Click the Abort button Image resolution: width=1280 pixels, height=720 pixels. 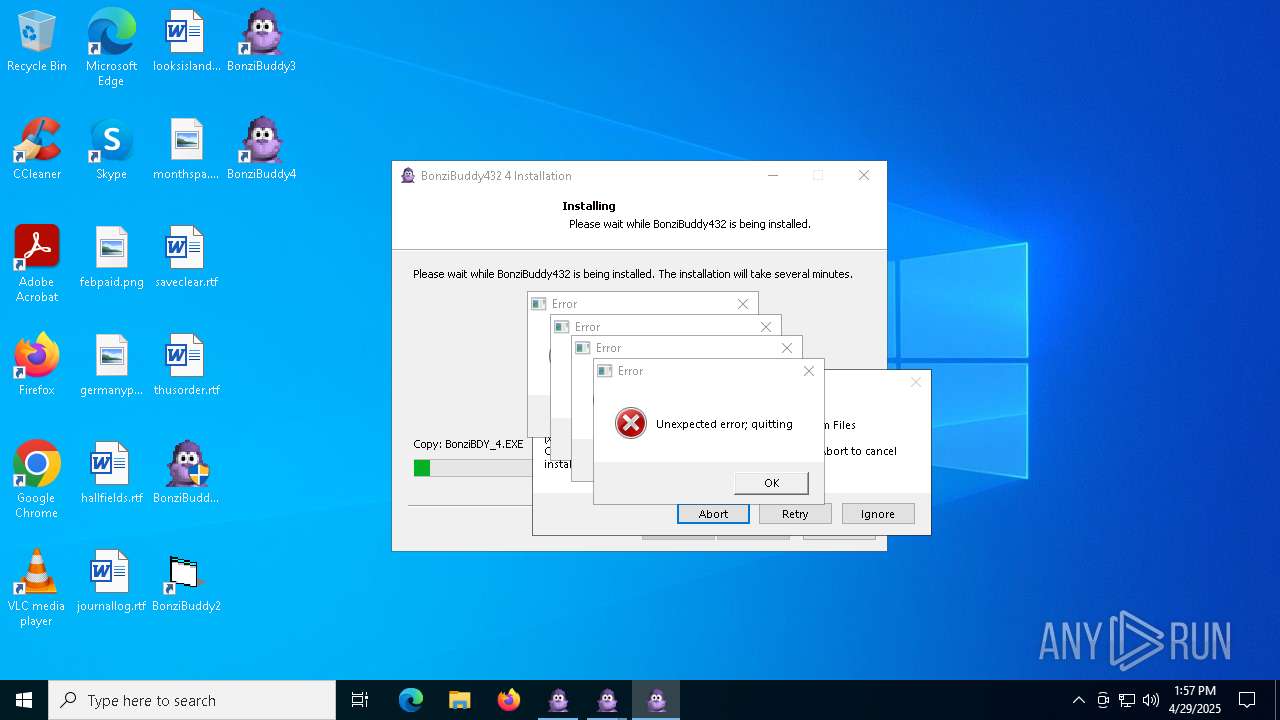[713, 514]
